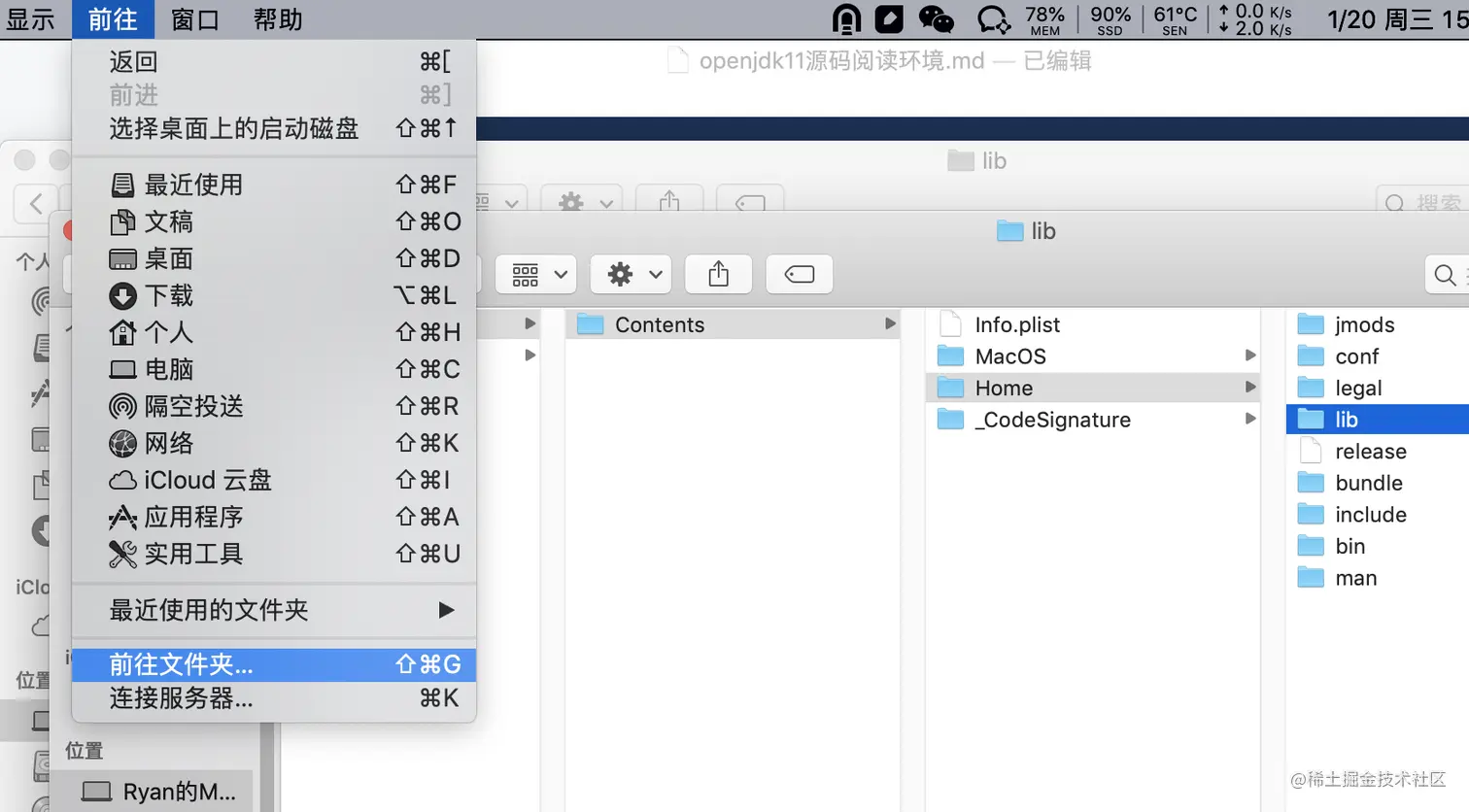Expand 最近使用的文件夹 submenu arrow
Image resolution: width=1469 pixels, height=812 pixels.
tap(446, 610)
